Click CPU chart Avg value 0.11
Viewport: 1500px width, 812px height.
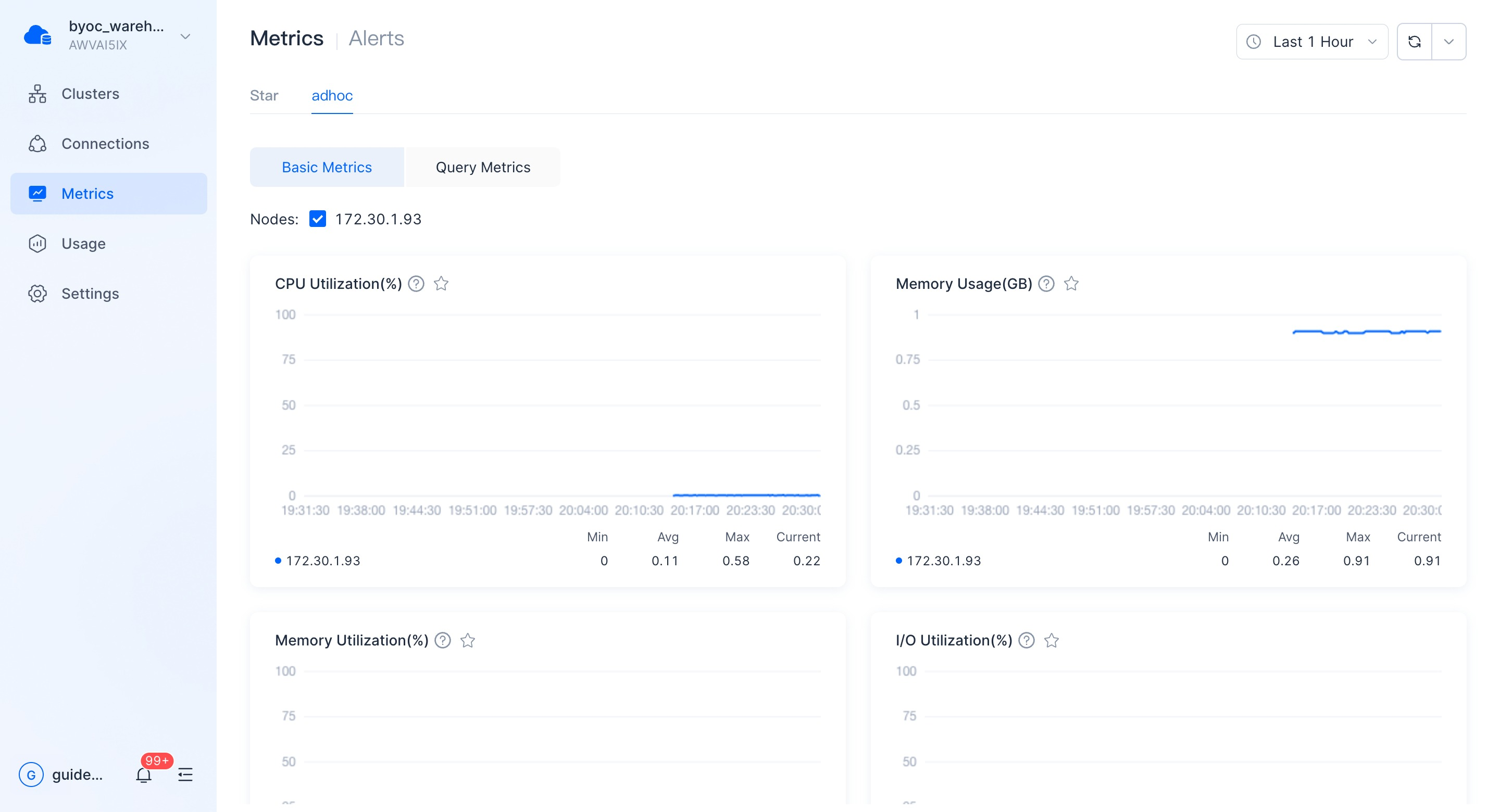(665, 561)
